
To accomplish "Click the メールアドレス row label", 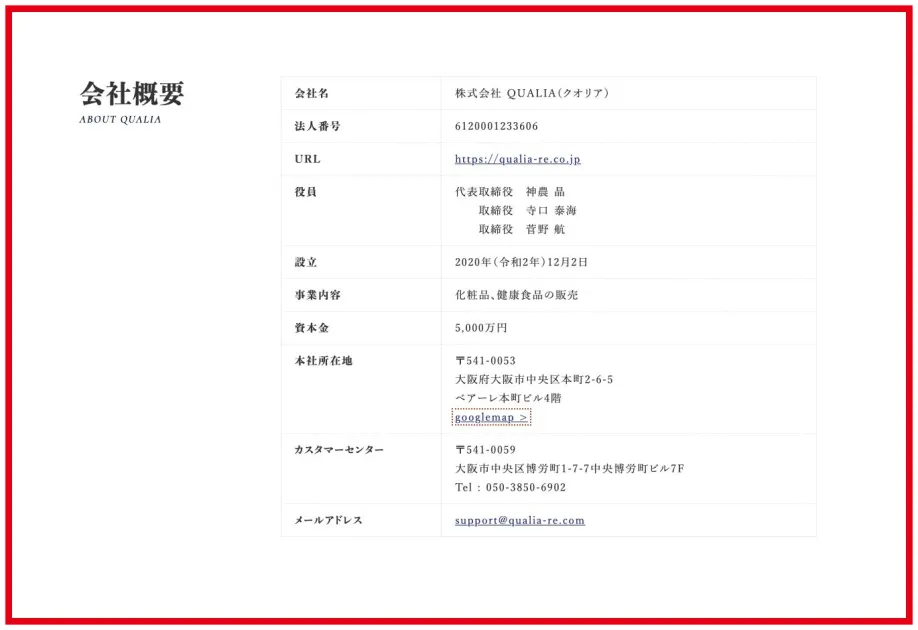I will tap(328, 520).
